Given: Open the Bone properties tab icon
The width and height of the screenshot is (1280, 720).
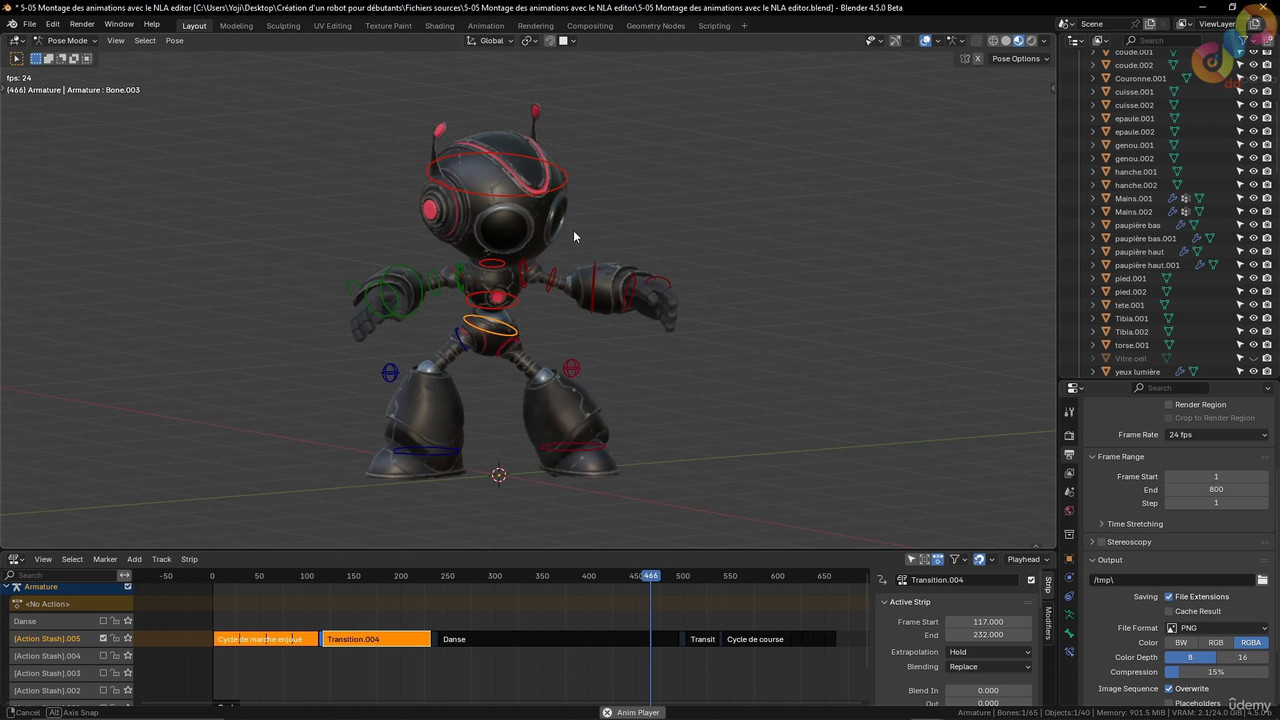Looking at the screenshot, I should [1069, 634].
